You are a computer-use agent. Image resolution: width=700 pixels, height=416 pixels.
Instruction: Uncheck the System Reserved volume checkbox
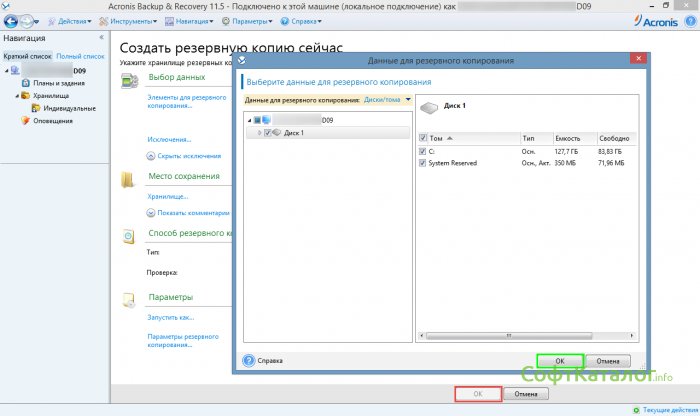[424, 162]
